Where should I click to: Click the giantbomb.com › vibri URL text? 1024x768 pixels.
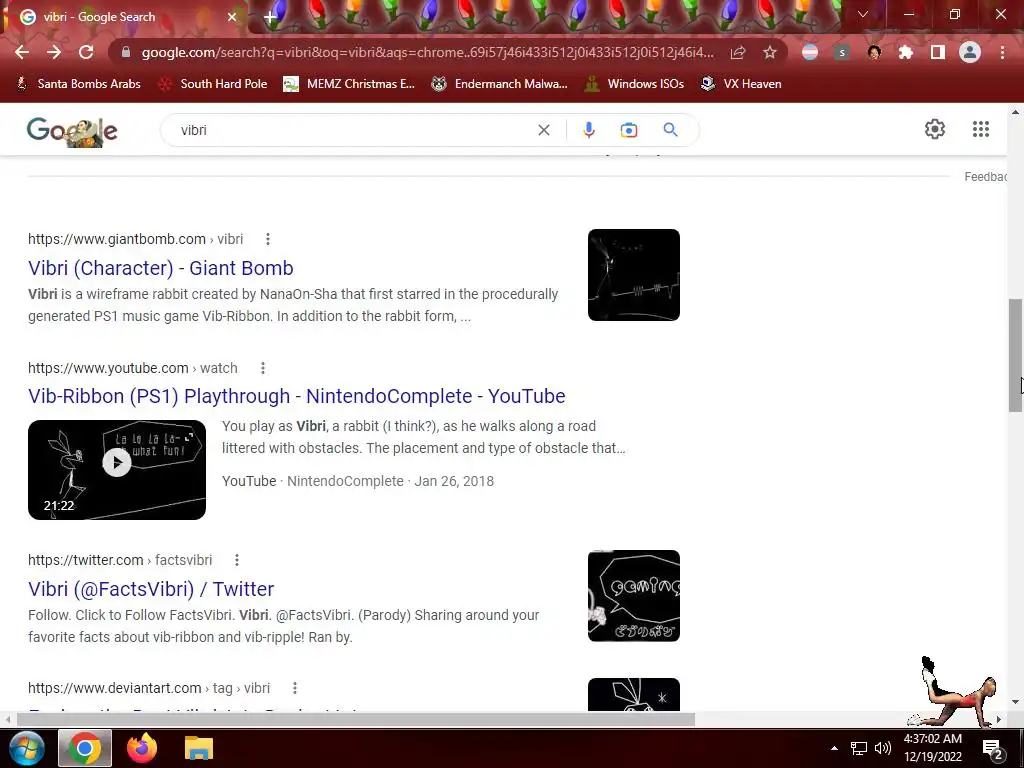point(135,239)
